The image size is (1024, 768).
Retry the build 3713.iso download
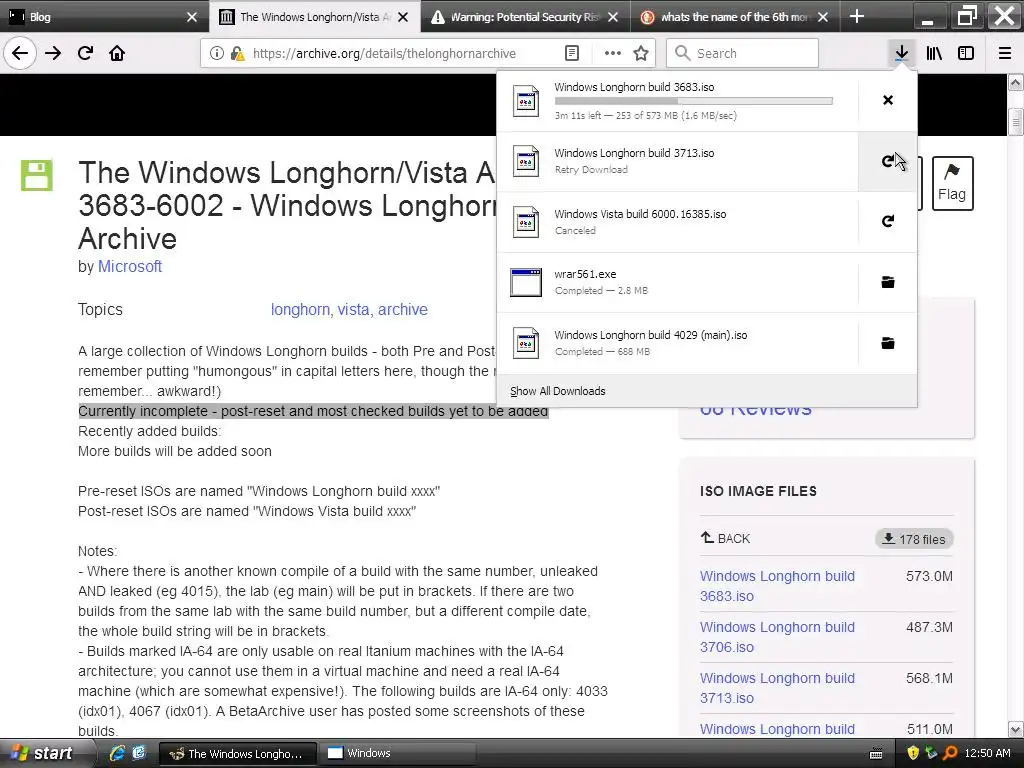888,161
